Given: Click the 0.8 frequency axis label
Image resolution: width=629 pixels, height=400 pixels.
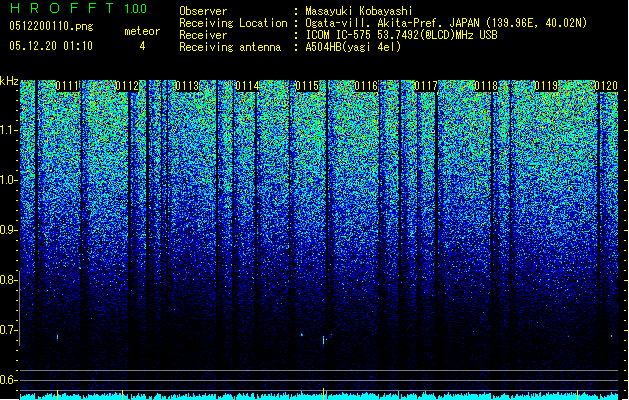Looking at the screenshot, I should 9,280.
